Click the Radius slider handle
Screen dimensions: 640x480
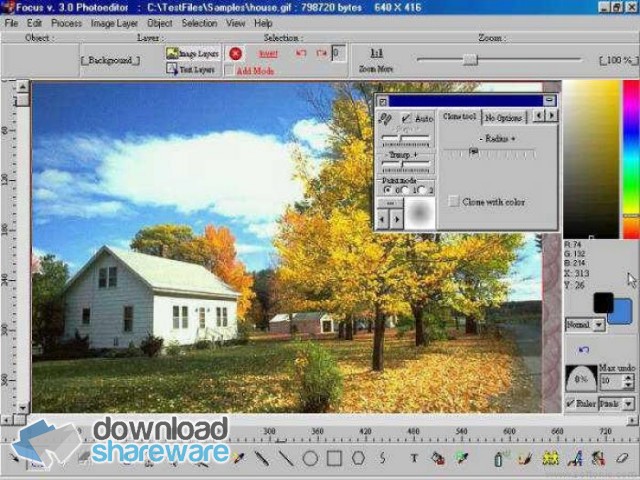pos(473,151)
